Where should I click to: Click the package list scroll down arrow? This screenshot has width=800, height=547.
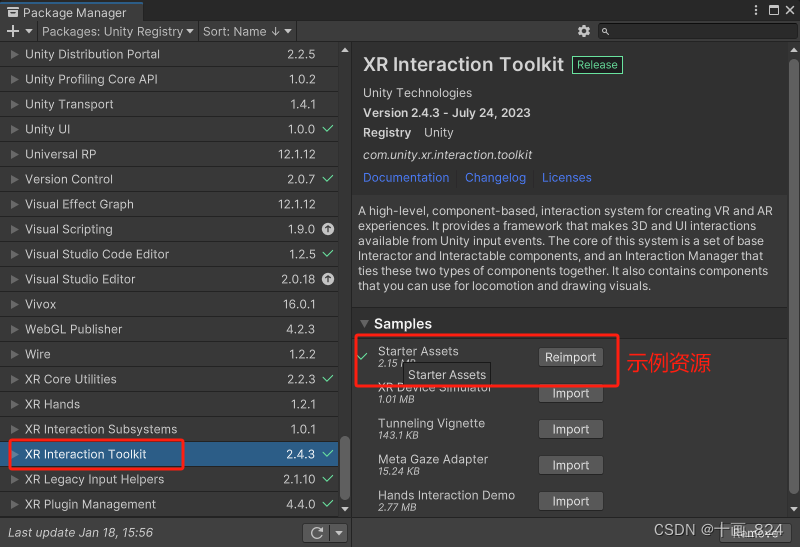[345, 509]
